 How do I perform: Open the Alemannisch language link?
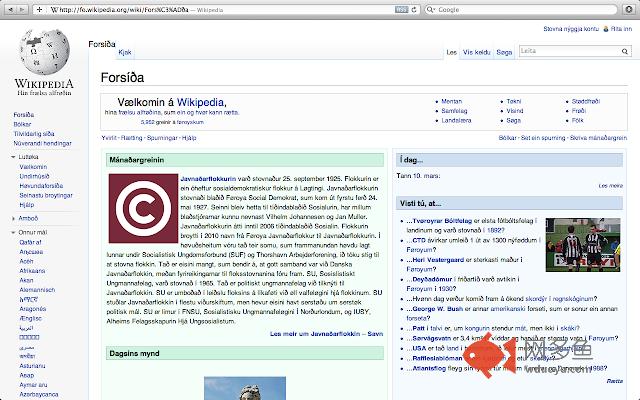coord(37,290)
